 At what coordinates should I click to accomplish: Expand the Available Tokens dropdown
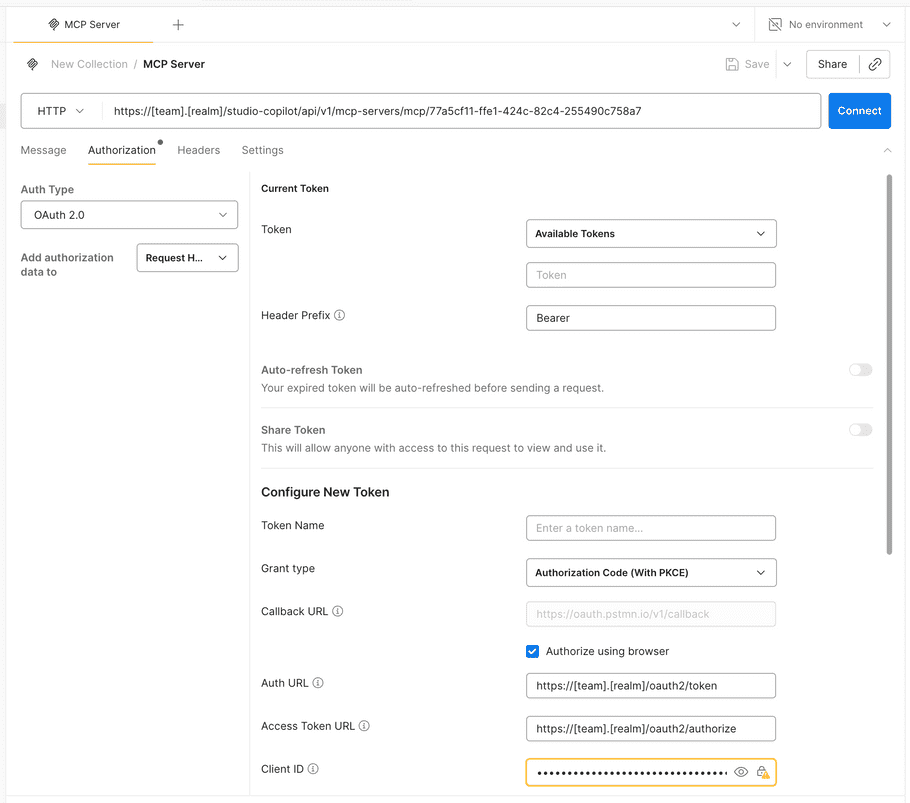(x=651, y=234)
